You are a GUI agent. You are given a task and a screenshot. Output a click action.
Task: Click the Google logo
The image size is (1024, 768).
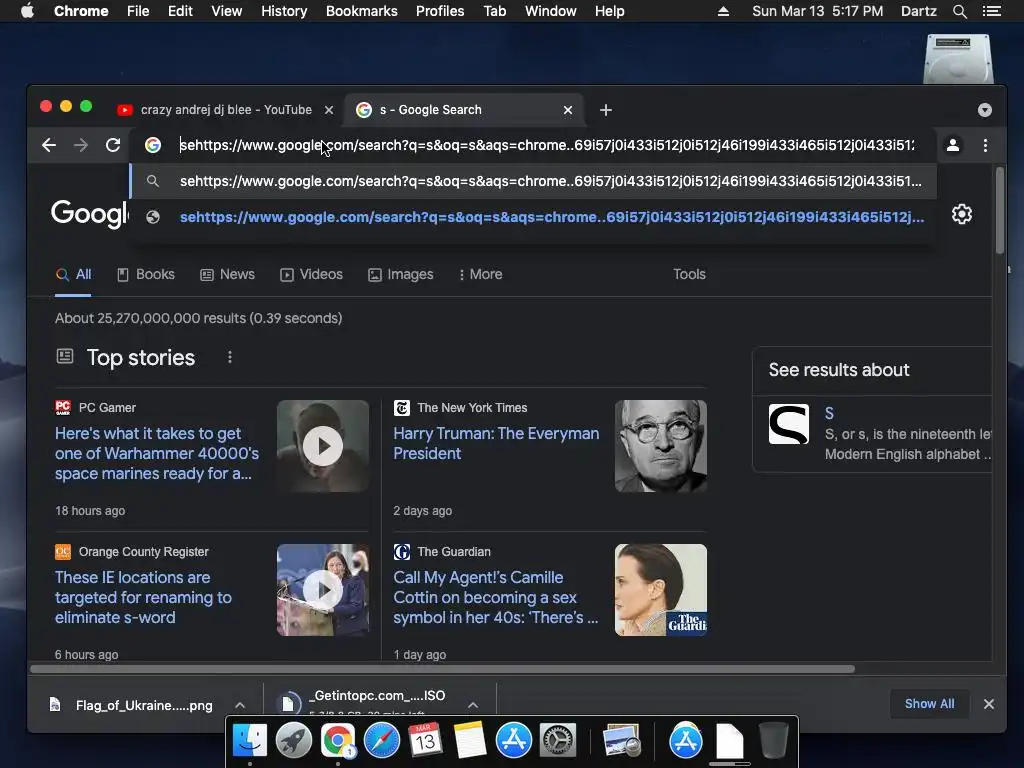[89, 214]
